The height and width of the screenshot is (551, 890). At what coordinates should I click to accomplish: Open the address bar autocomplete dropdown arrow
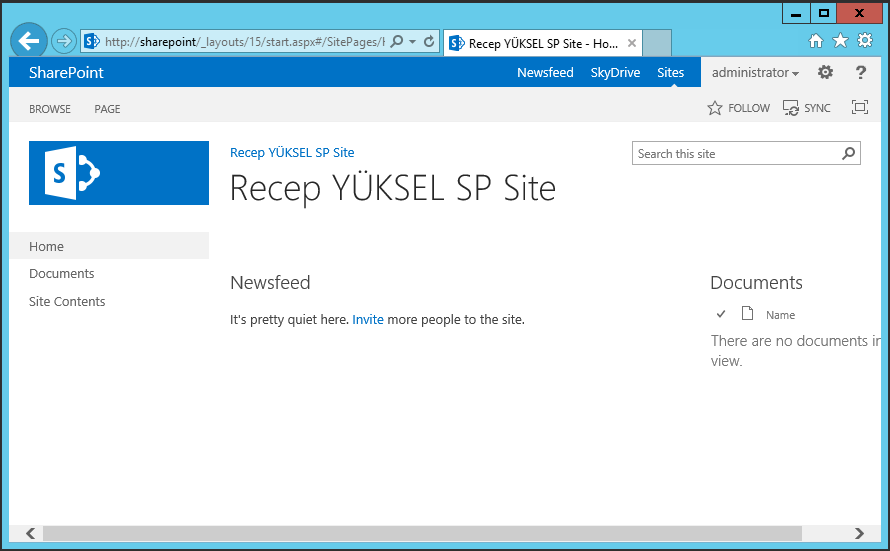tap(413, 41)
